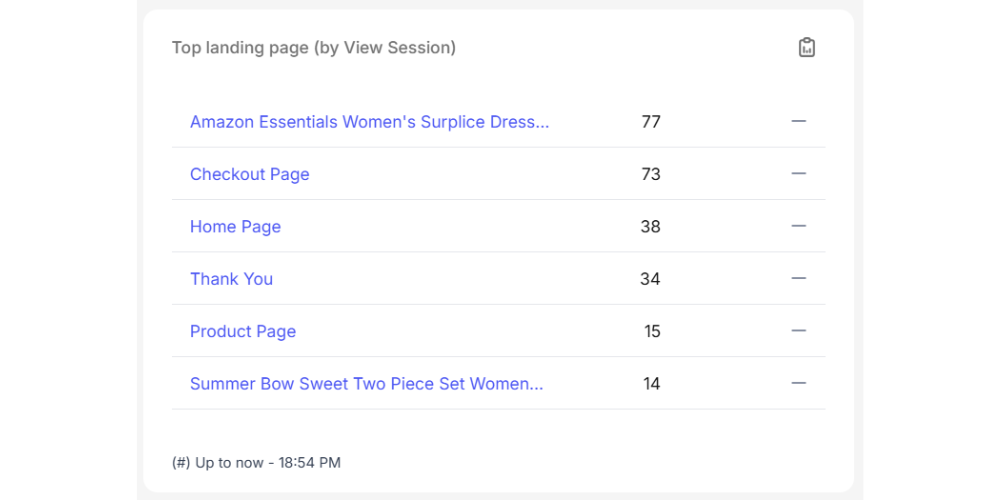Click the dash in the Amazon Essentials row
This screenshot has height=500, width=1000.
799,121
